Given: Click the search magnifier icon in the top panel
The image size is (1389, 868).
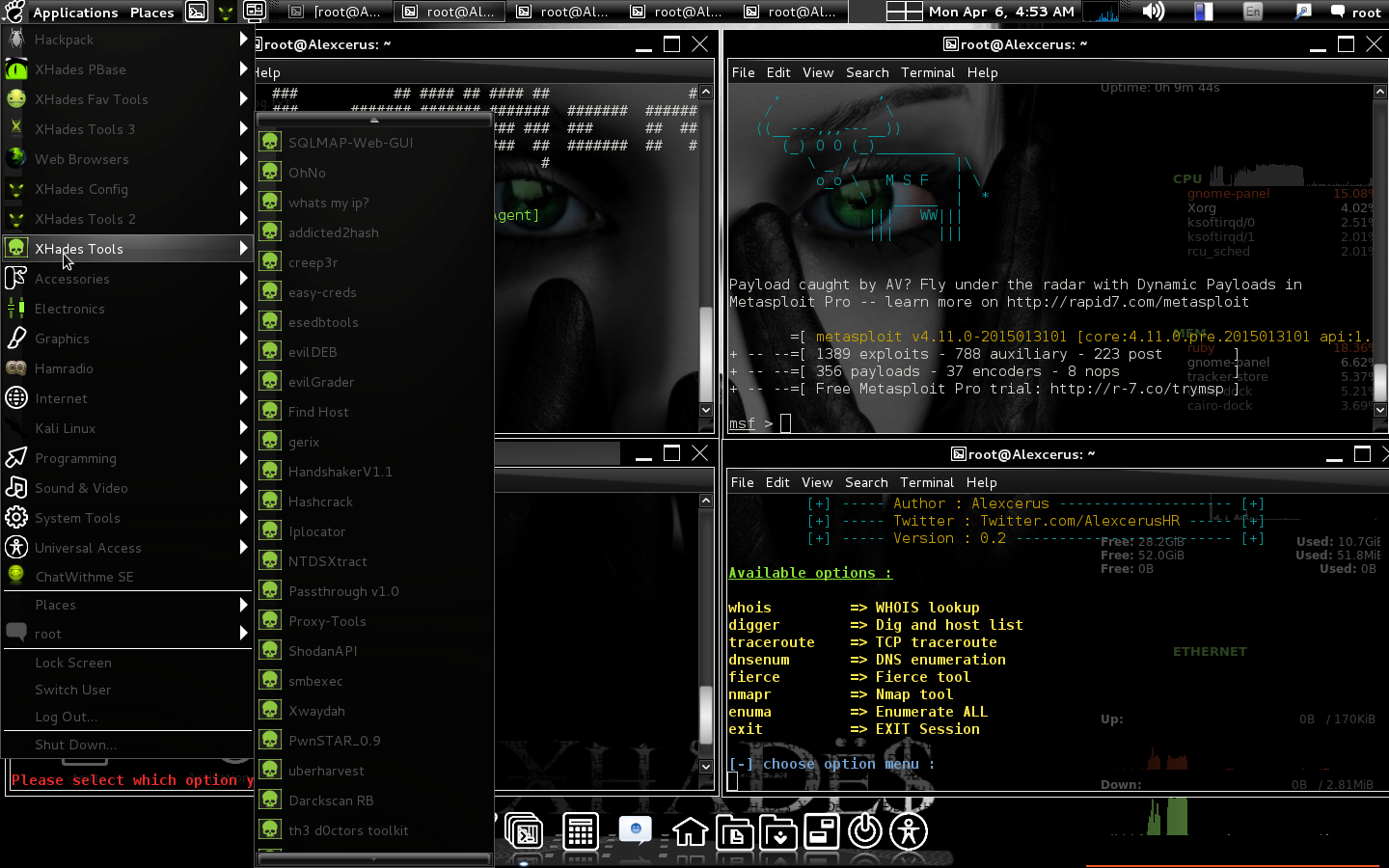Looking at the screenshot, I should (x=1303, y=12).
